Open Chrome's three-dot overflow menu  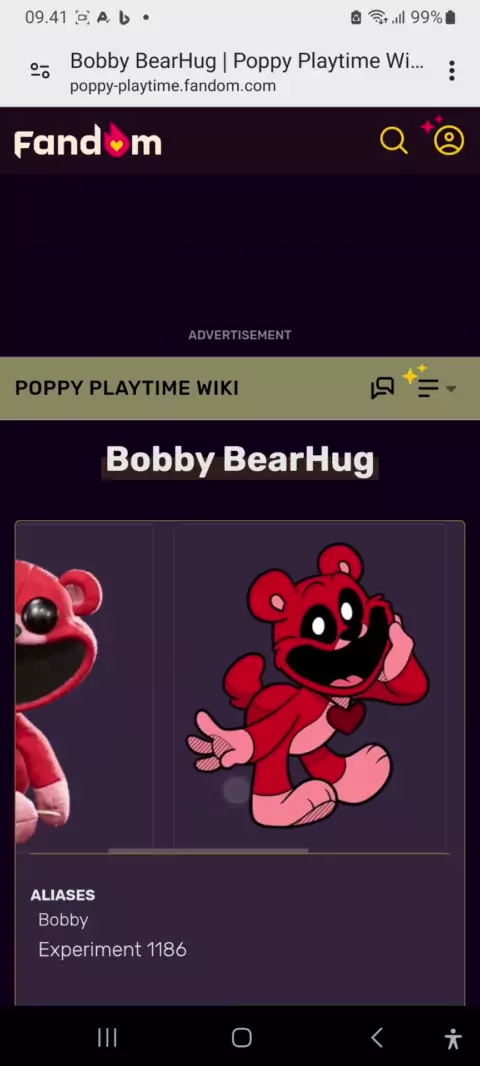[x=451, y=70]
